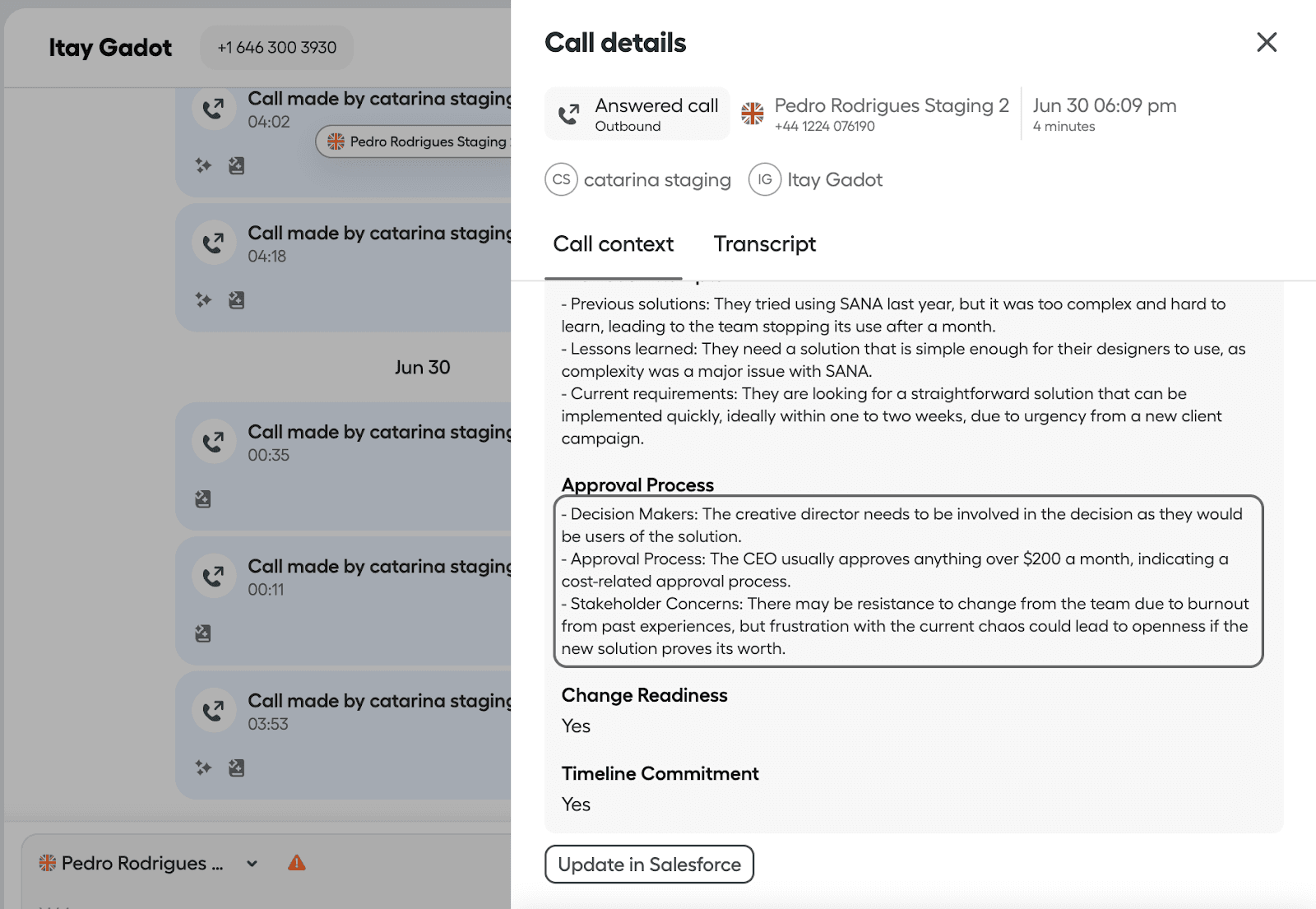Click the CS avatar for catarina staging
The height and width of the screenshot is (909, 1316).
click(562, 179)
